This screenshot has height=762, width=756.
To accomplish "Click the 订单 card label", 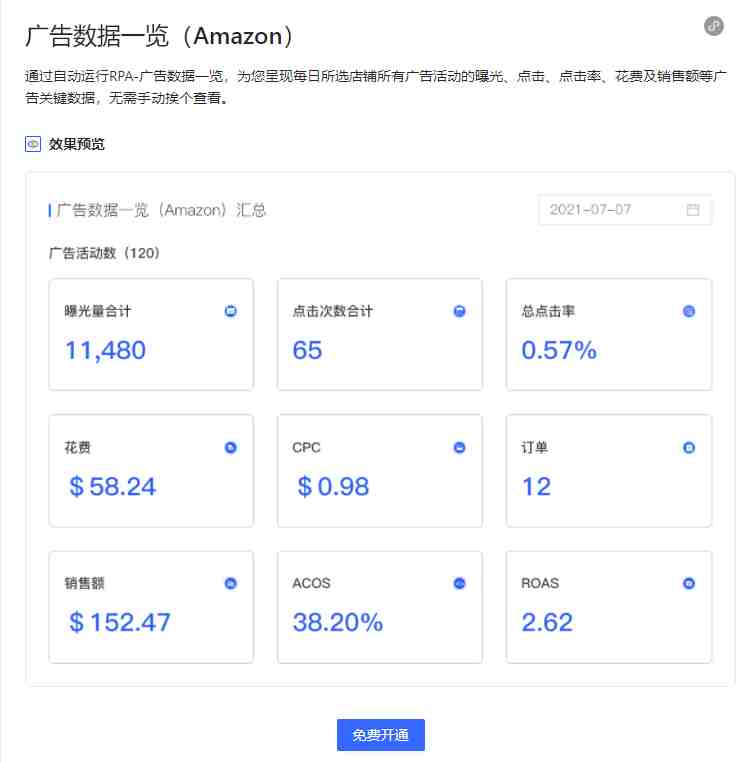I will pos(534,448).
